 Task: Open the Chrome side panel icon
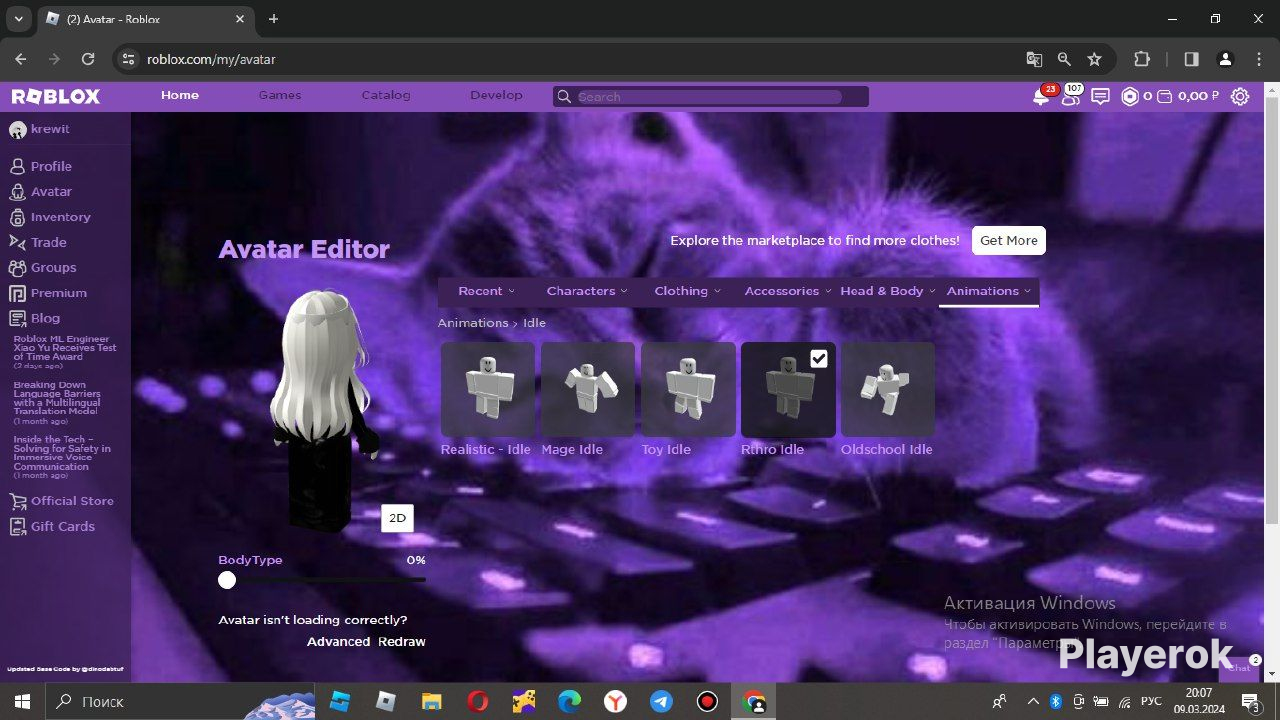tap(1191, 59)
